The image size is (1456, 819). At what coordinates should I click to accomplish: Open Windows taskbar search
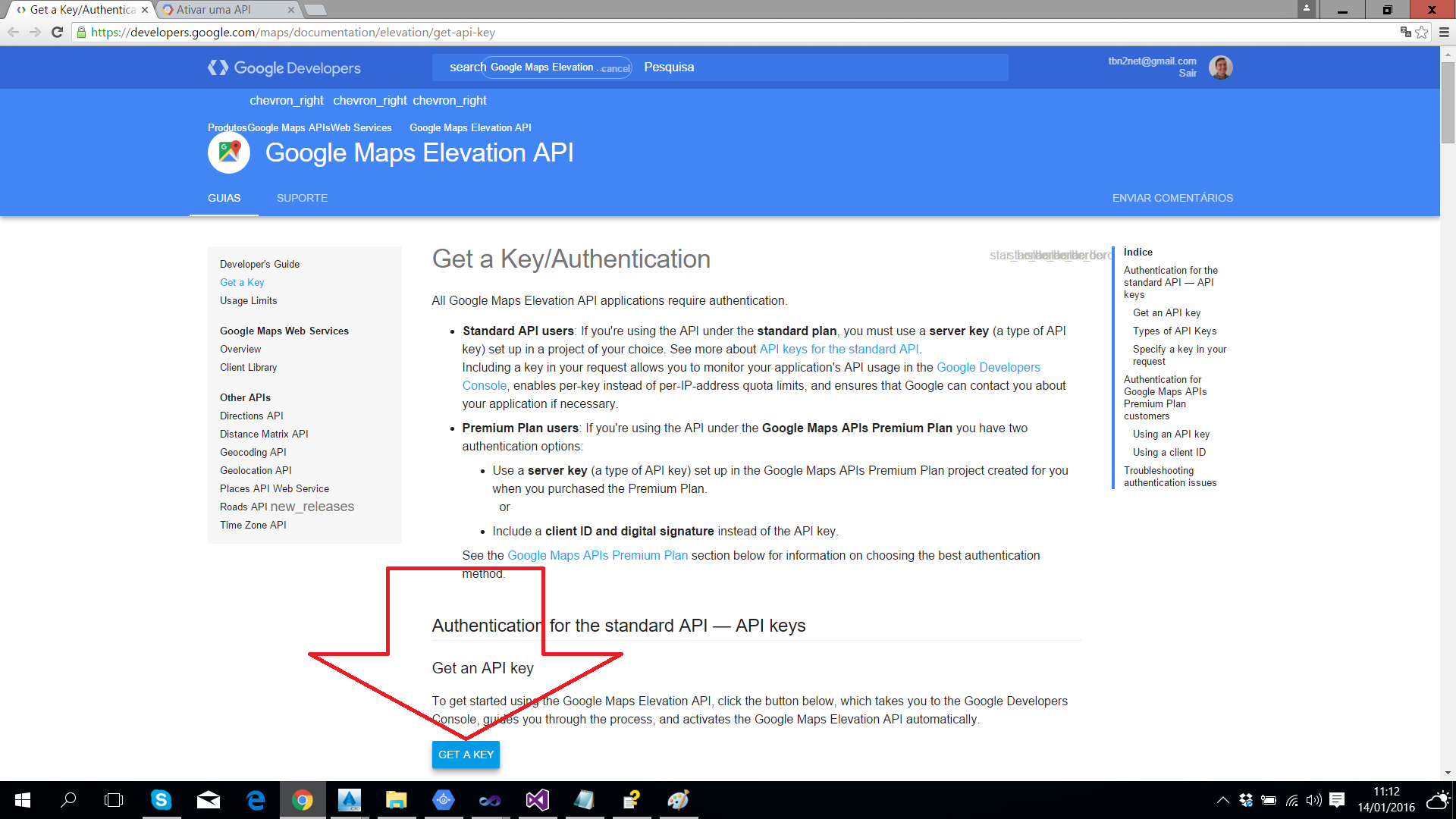[68, 800]
